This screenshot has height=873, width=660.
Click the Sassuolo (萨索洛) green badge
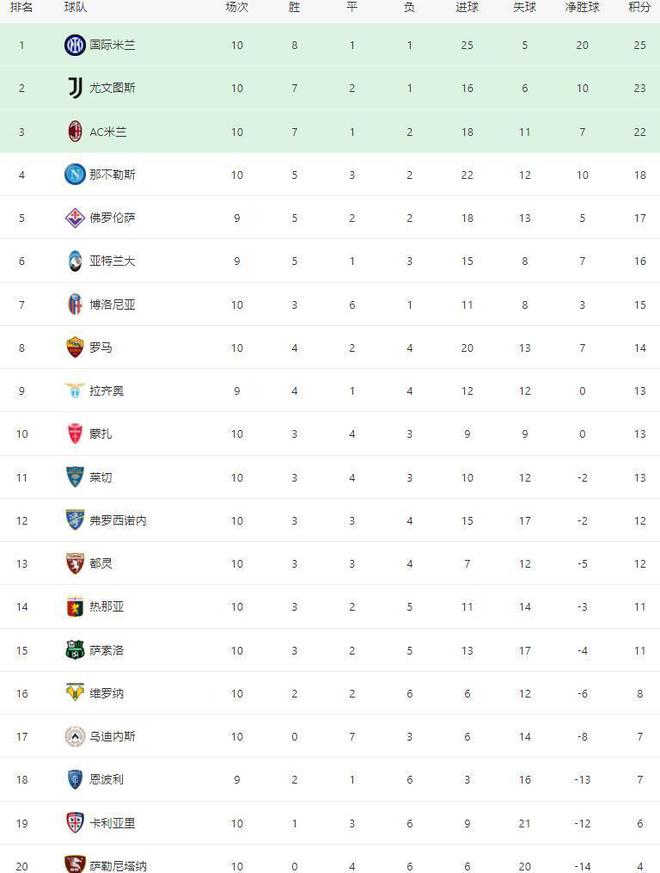point(75,650)
